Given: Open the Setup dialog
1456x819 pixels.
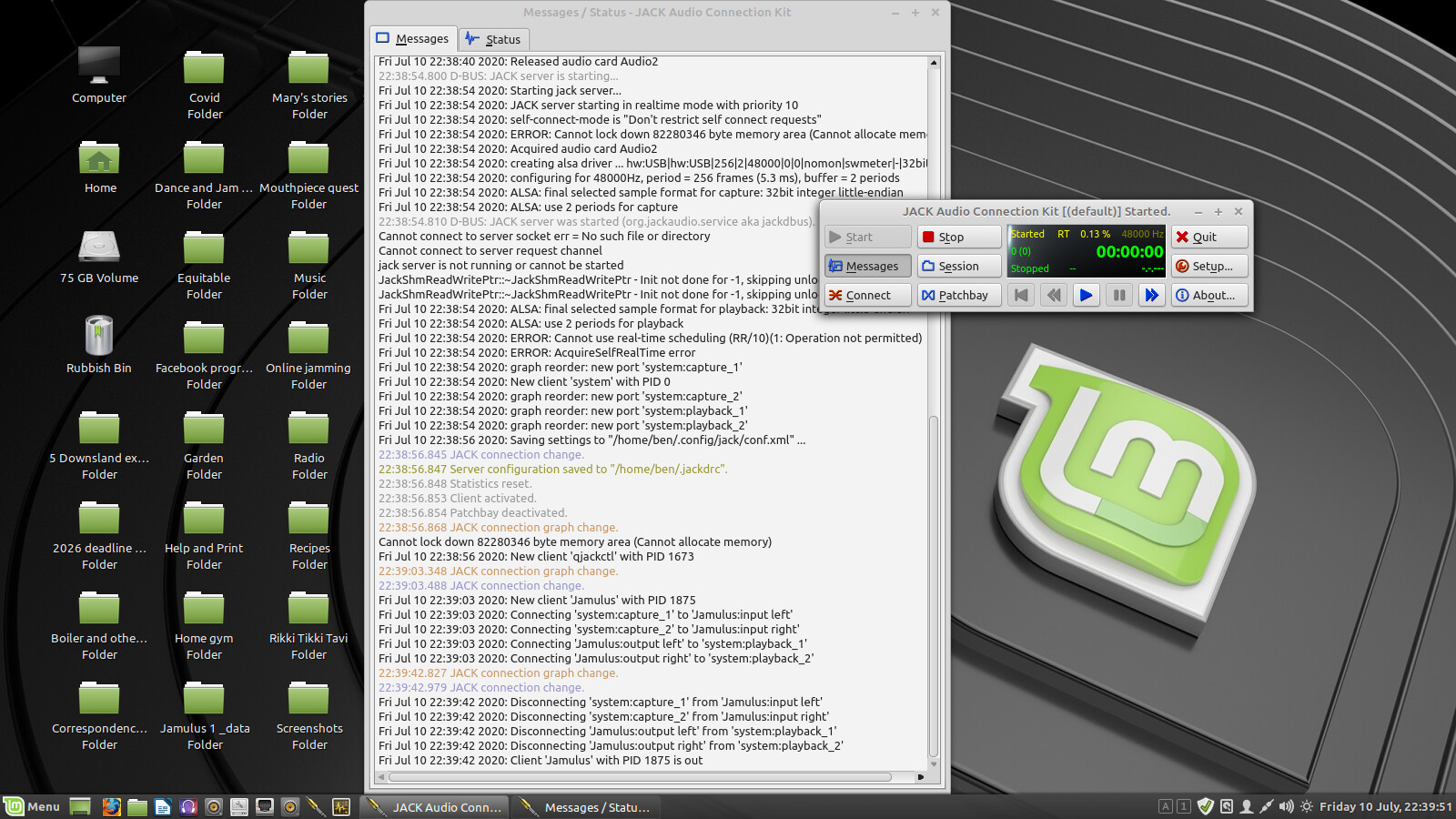Looking at the screenshot, I should click(1209, 266).
